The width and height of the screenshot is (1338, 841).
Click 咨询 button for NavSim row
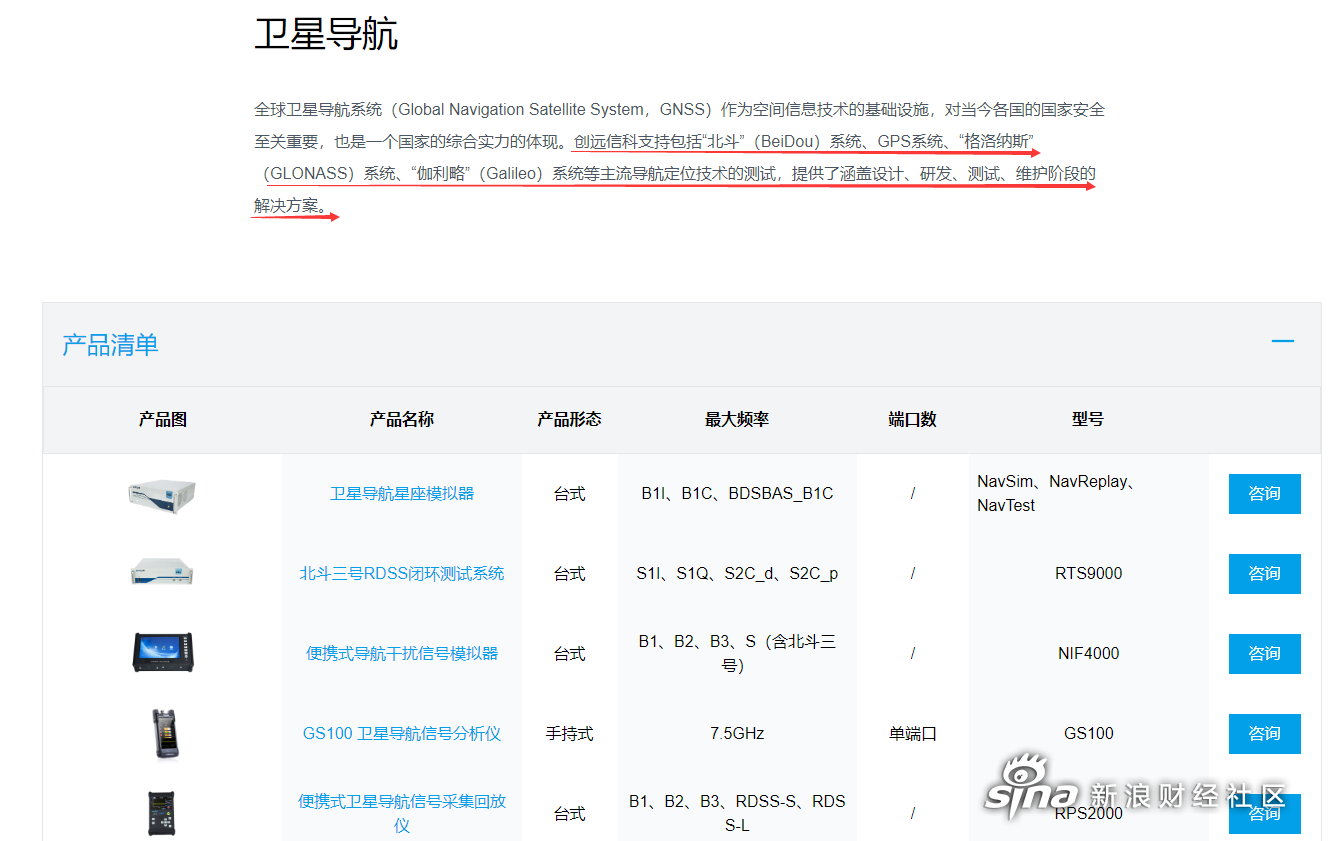coord(1265,494)
